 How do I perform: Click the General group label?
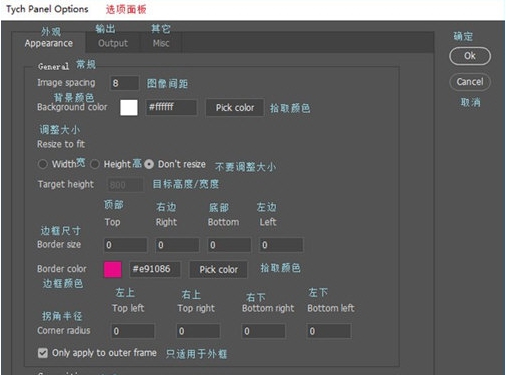point(53,66)
